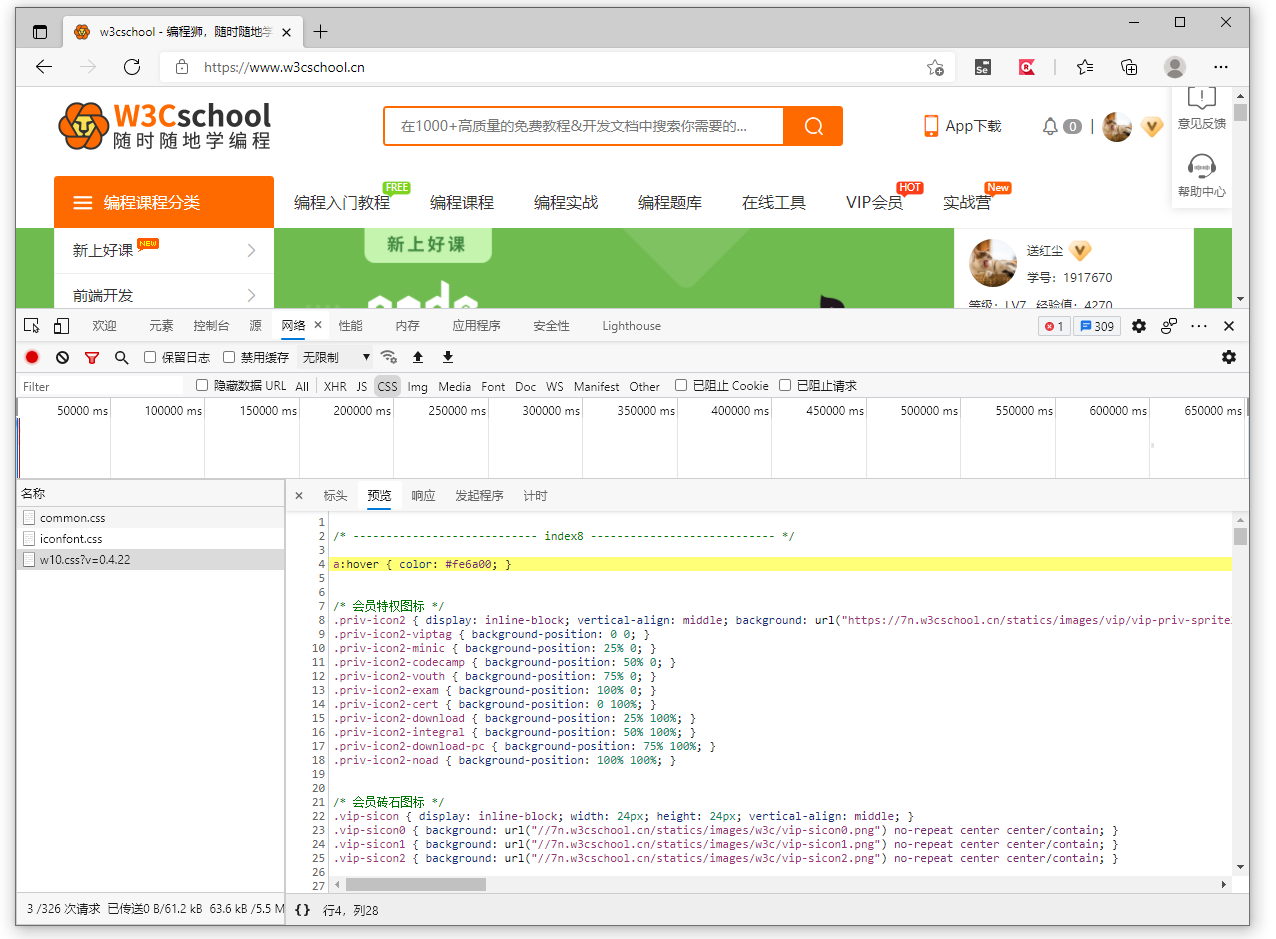Click the pretty print braces icon
This screenshot has height=939, width=1276.
[x=303, y=911]
